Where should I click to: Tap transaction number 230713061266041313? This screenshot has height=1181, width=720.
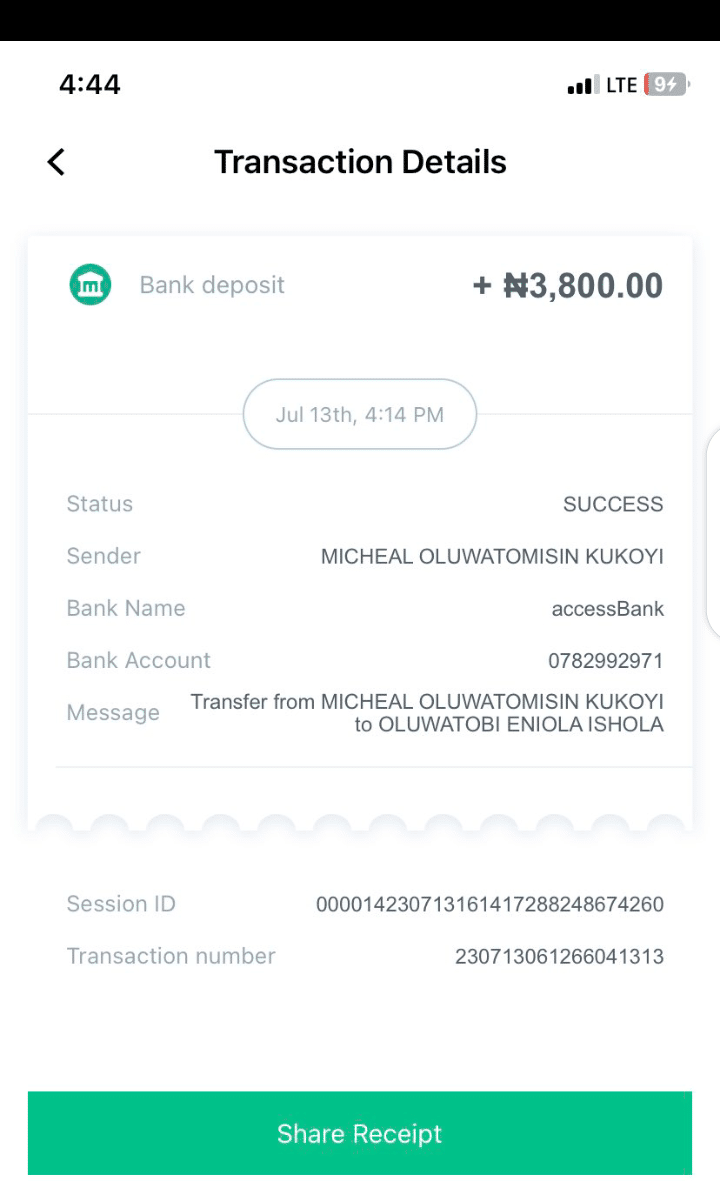(x=558, y=957)
